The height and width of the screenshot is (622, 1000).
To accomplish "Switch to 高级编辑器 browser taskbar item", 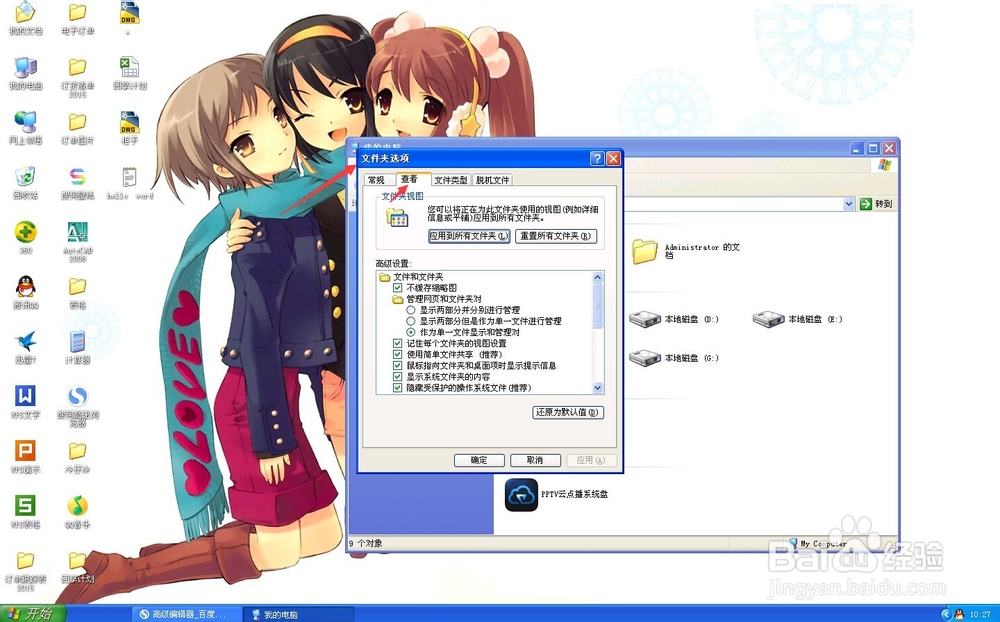I will [188, 614].
